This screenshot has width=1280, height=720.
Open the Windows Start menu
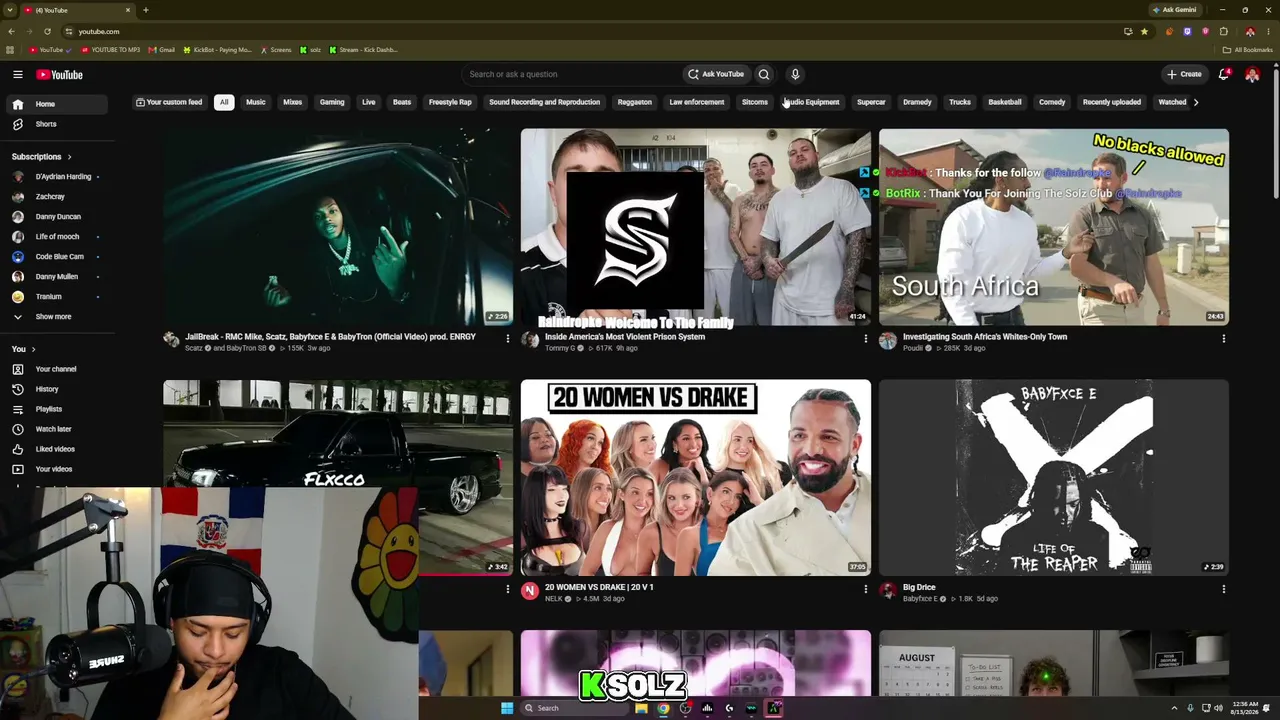(507, 708)
